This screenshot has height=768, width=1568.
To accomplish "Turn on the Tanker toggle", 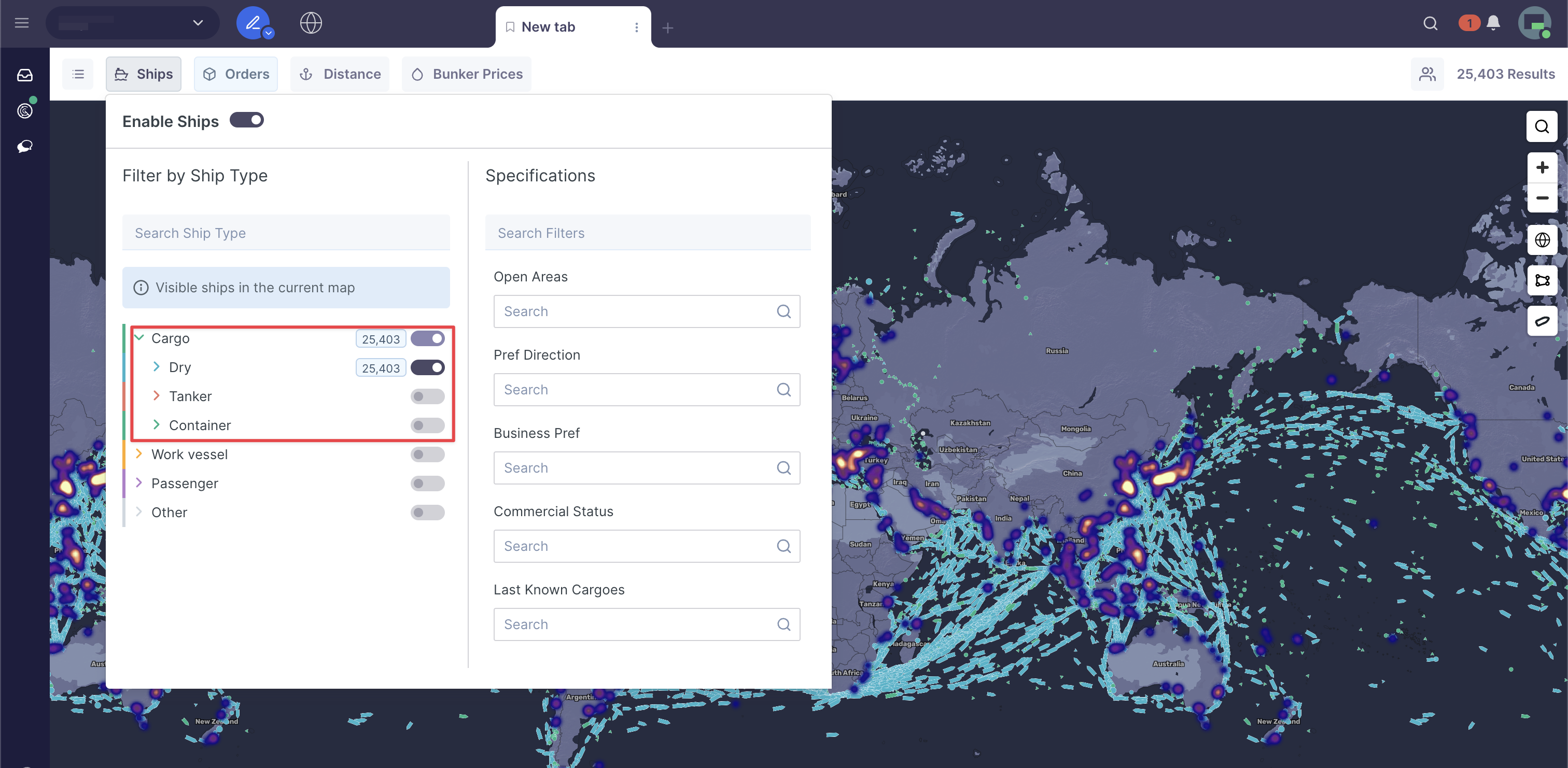I will [x=427, y=397].
